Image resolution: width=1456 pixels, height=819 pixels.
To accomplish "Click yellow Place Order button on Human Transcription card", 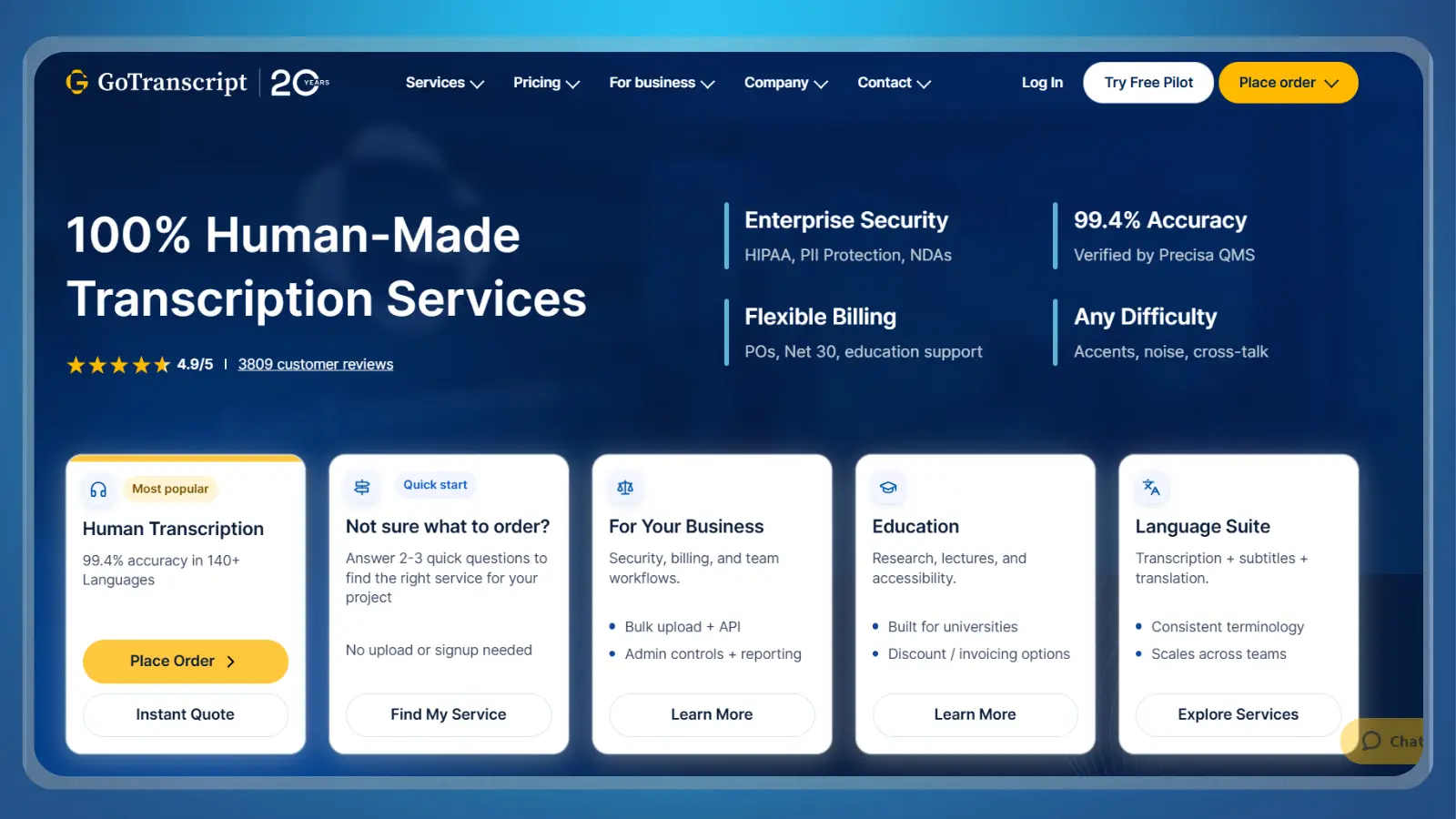I will pos(185,661).
